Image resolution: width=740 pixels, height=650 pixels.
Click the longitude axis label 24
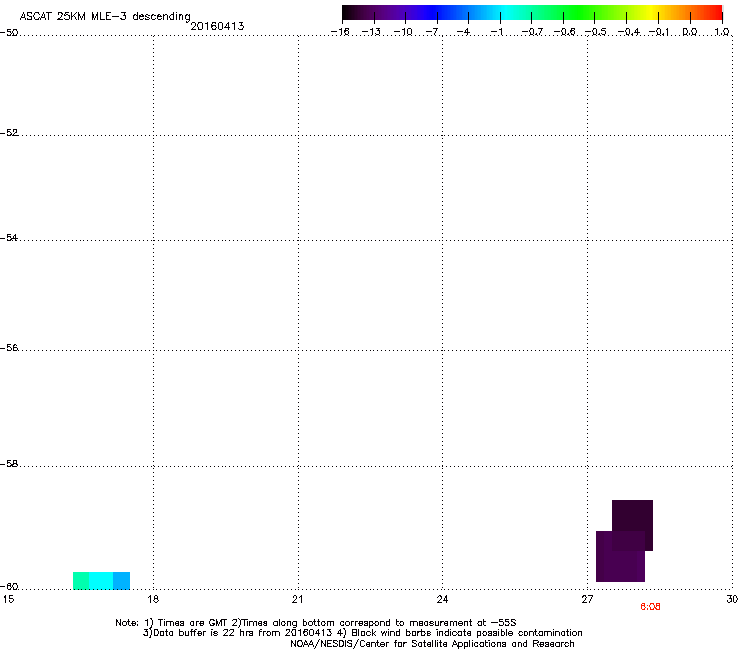pyautogui.click(x=442, y=599)
